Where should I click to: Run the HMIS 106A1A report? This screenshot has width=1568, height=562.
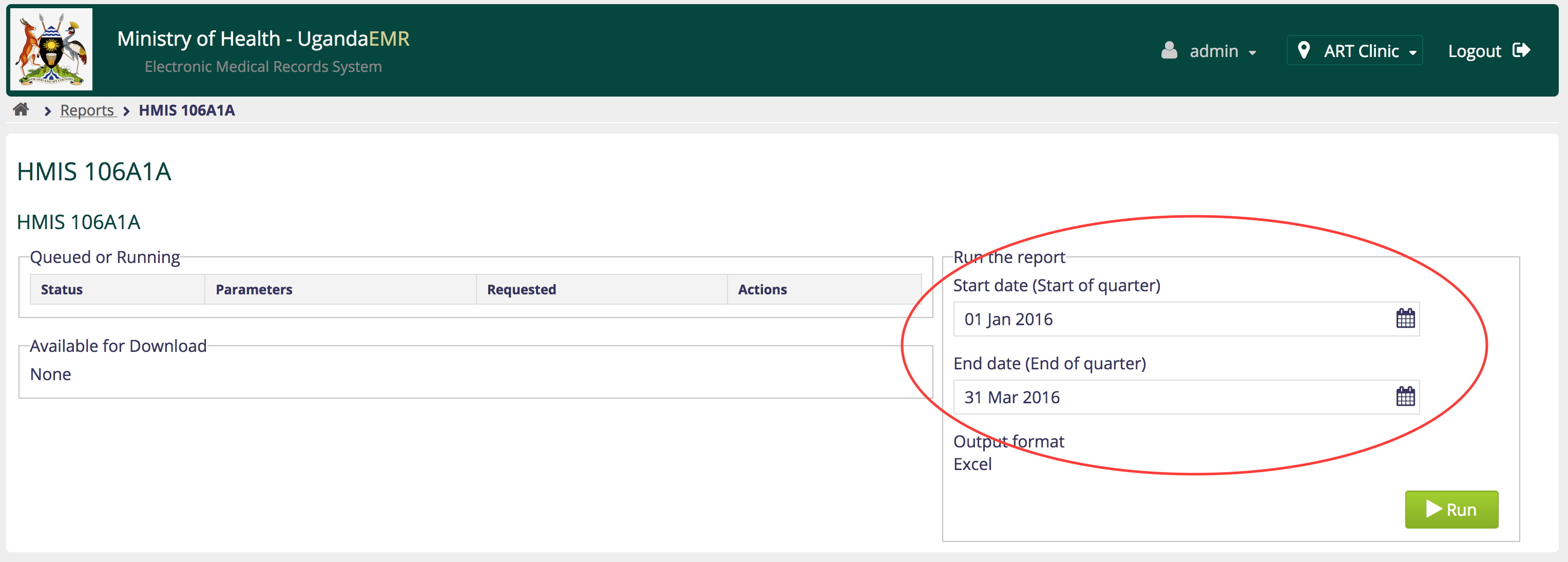point(1451,509)
